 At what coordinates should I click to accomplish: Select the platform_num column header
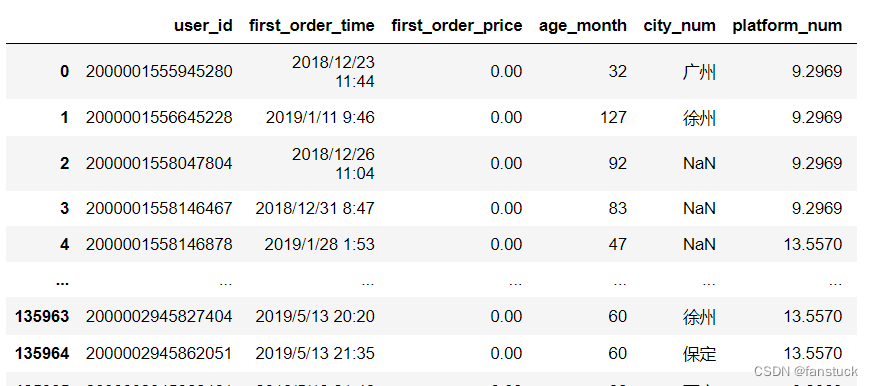pyautogui.click(x=787, y=26)
